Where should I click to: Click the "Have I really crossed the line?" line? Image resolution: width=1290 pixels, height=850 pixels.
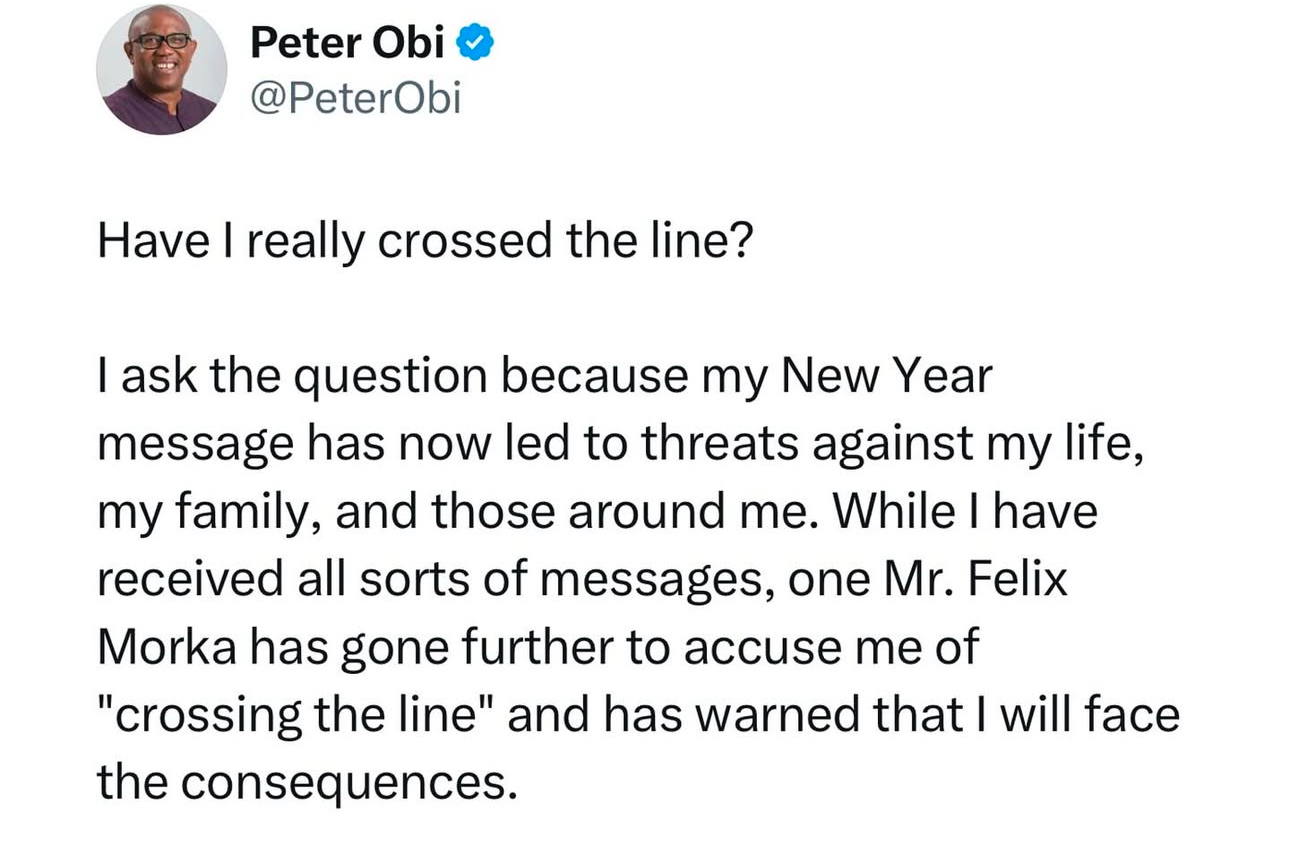tap(422, 242)
